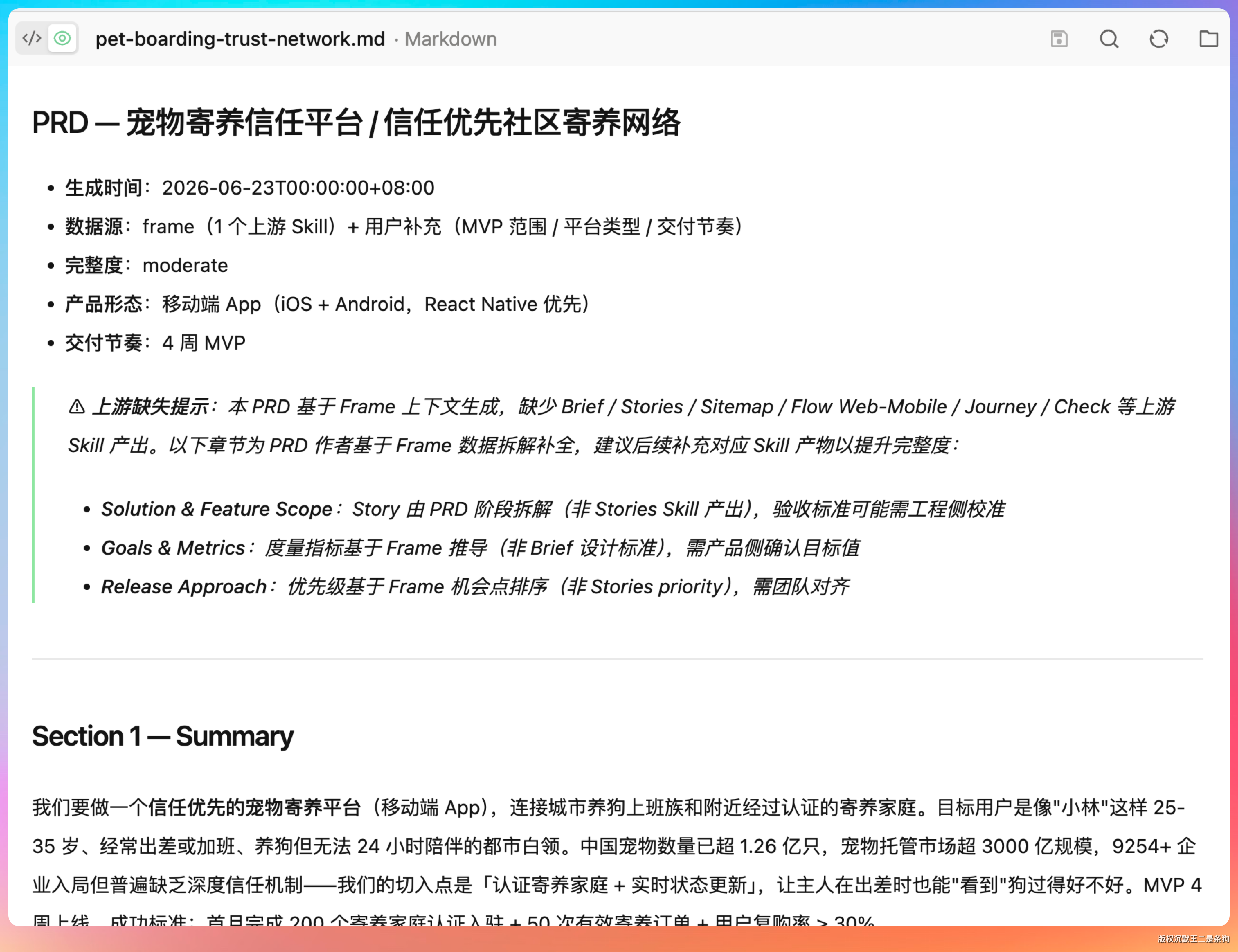
Task: Switch to source code view
Action: (32, 38)
